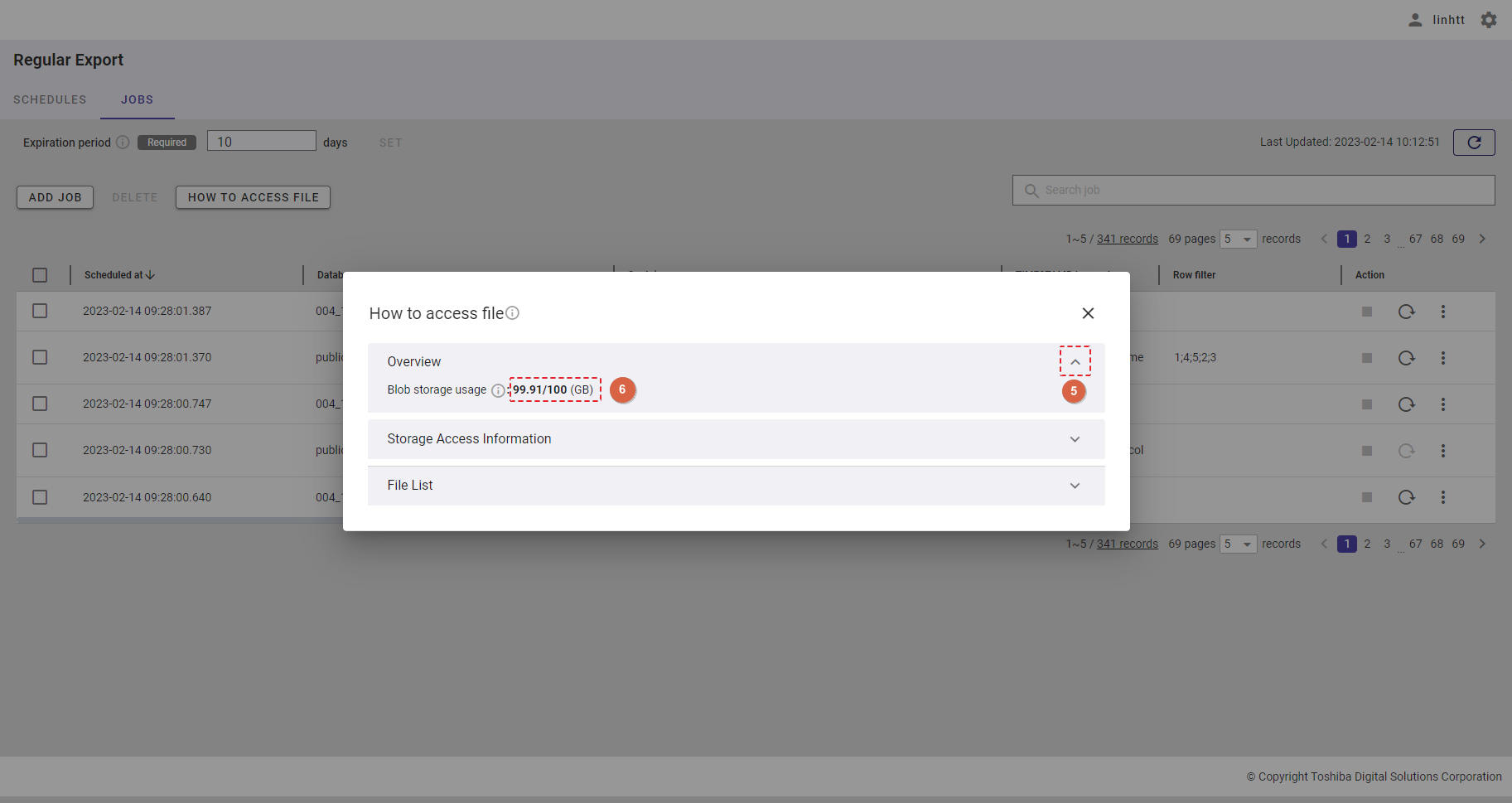Click the info icon next to Blob storage usage
This screenshot has width=1512, height=803.
pos(497,390)
